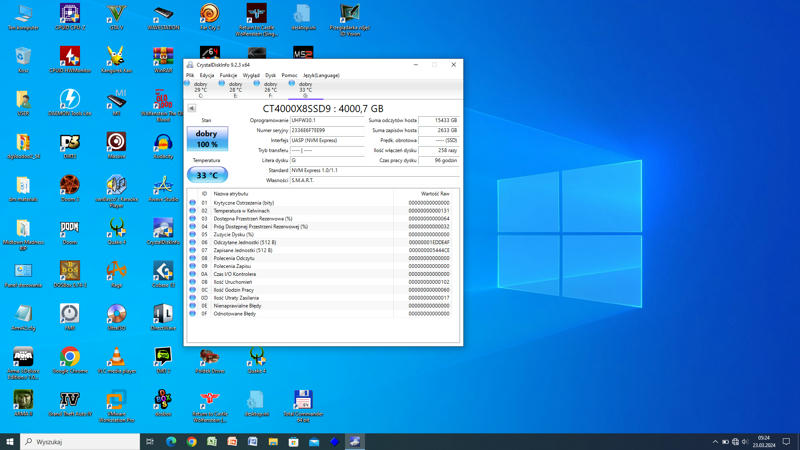Click the Suma odczytów hosta 15433 GB value

coord(438,120)
